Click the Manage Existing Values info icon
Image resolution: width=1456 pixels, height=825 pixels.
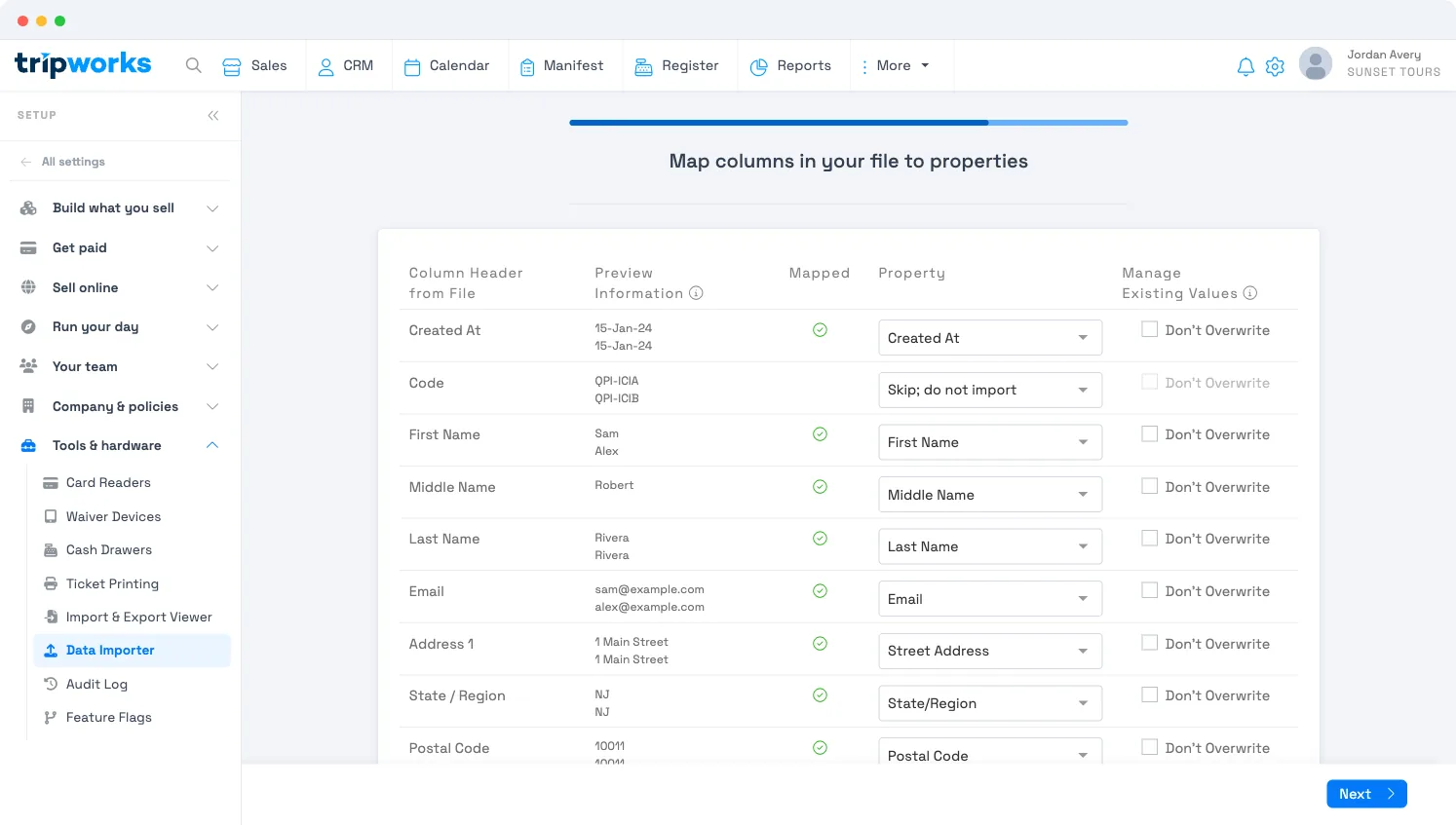click(1250, 293)
